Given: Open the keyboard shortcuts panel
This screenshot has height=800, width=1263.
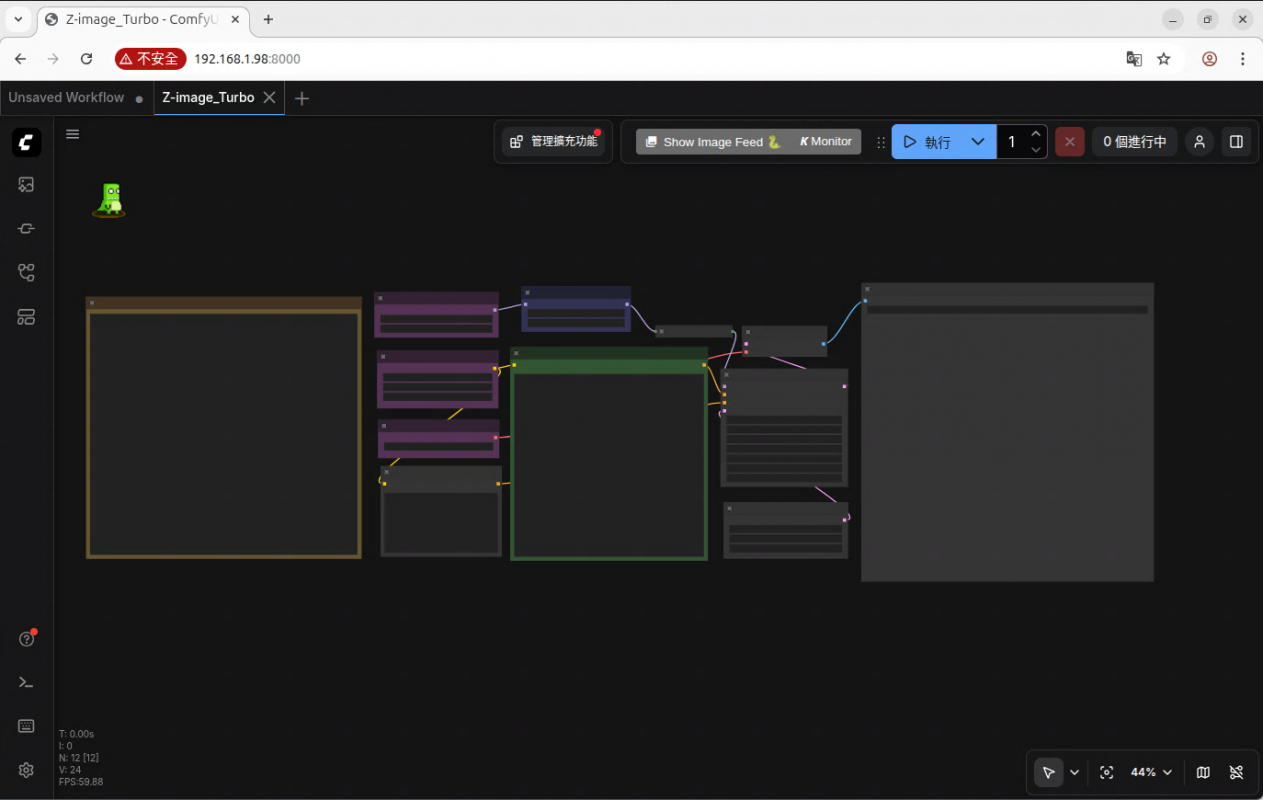Looking at the screenshot, I should [27, 726].
